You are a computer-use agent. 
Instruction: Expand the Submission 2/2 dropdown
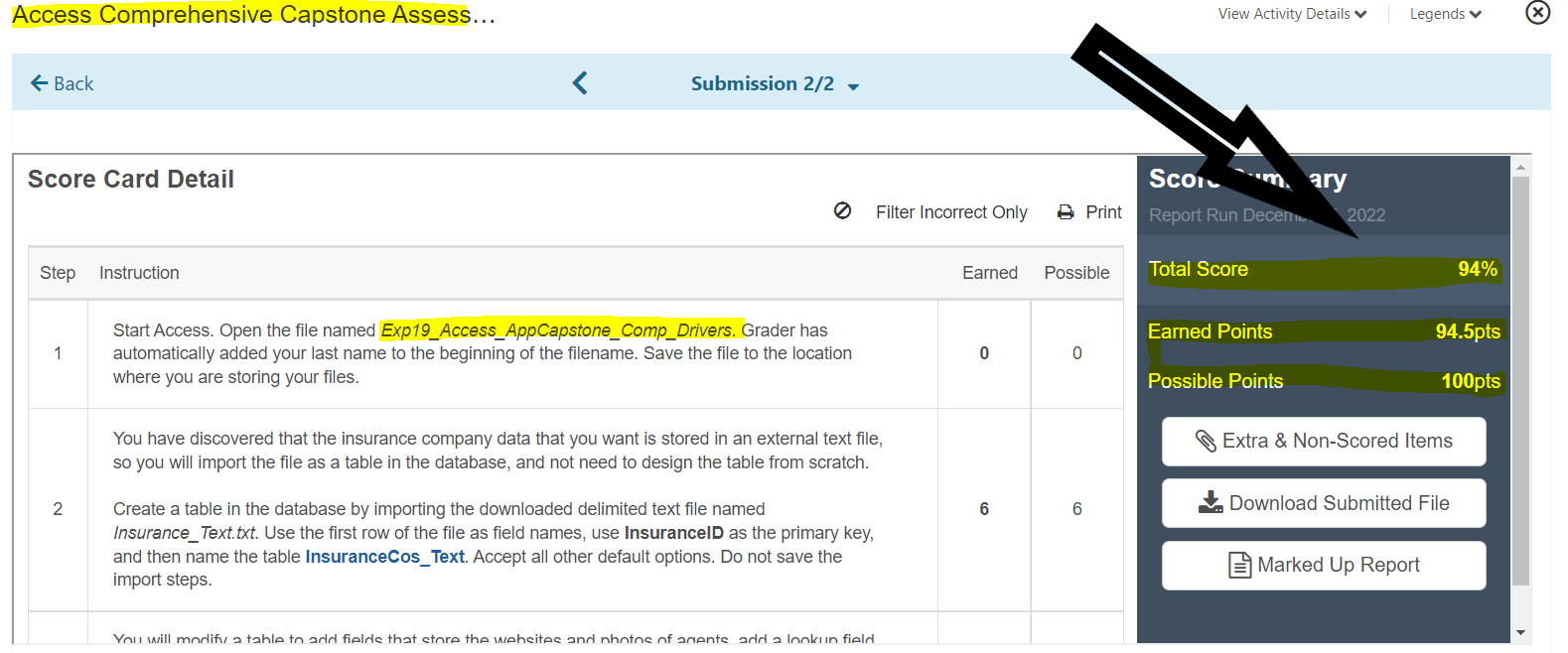[x=775, y=84]
